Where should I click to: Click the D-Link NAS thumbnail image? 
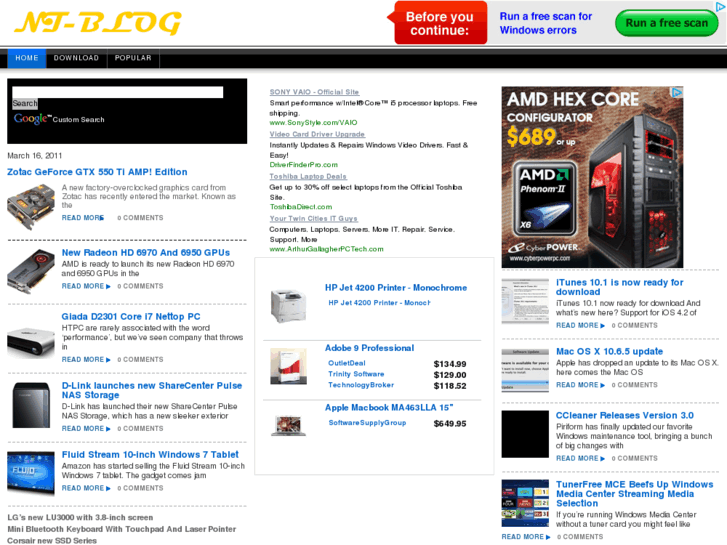[31, 405]
